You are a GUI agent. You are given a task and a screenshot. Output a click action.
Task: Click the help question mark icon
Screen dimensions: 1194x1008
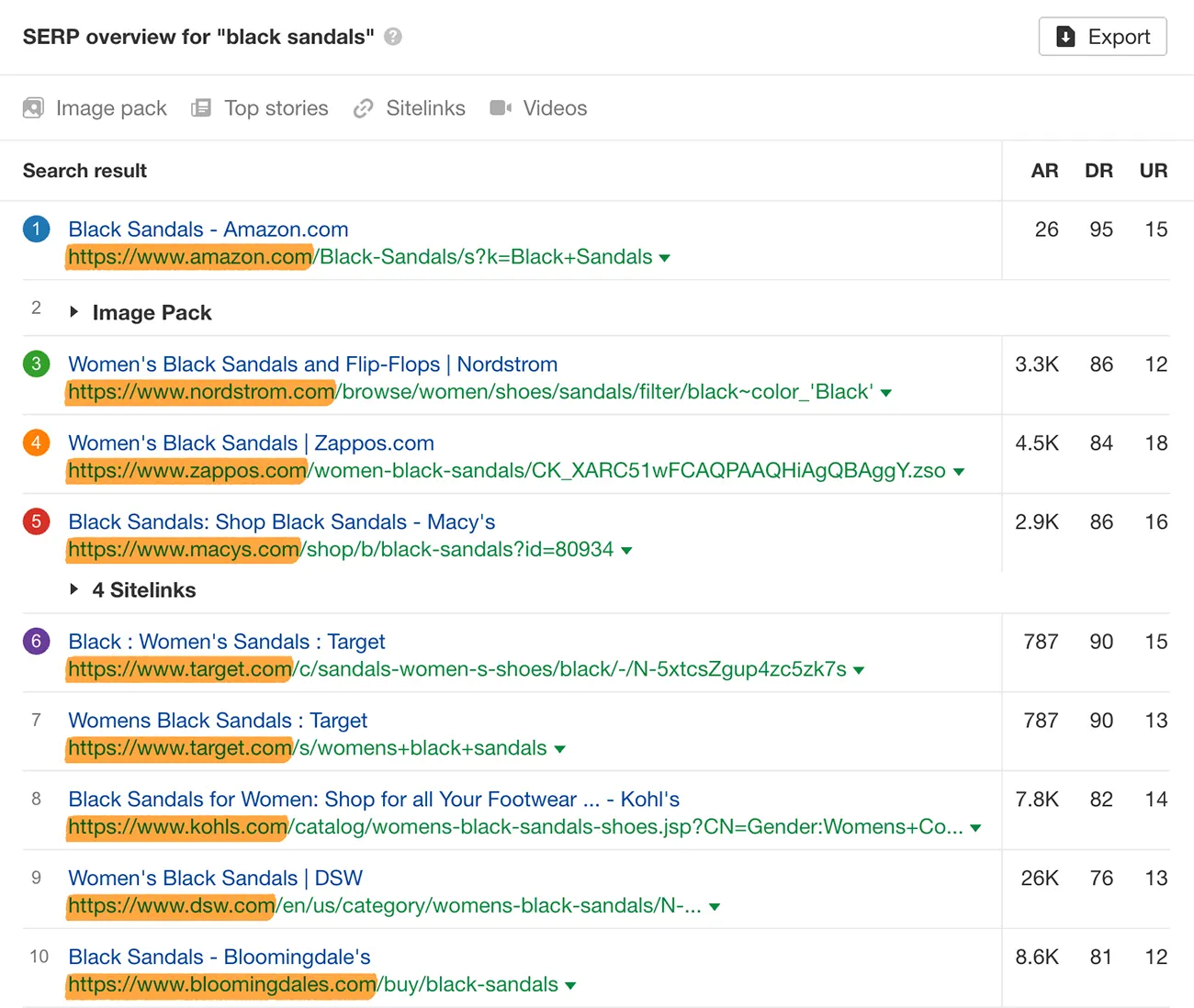click(x=393, y=37)
